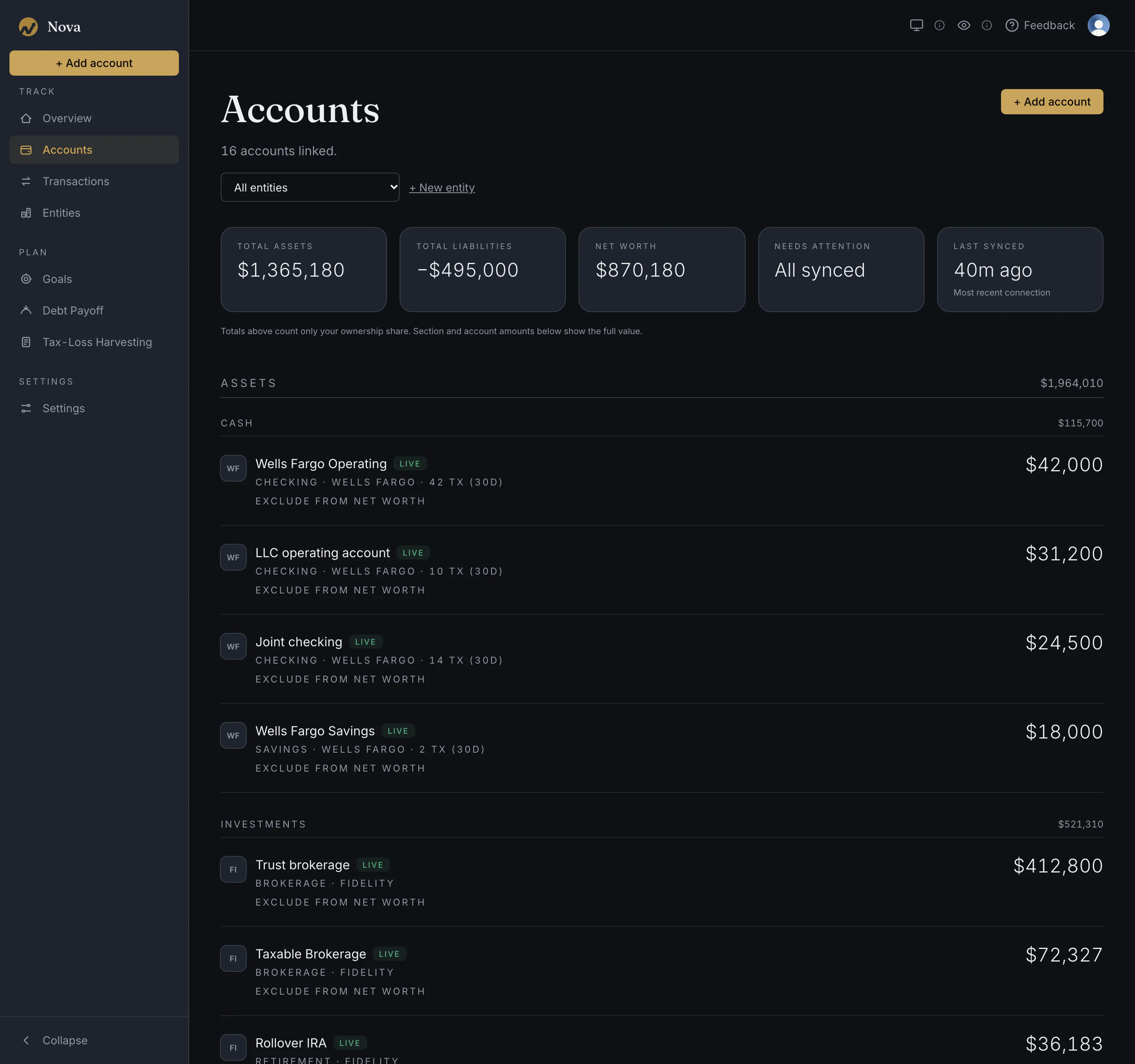
Task: Open Debt Payoff planner
Action: 94,311
